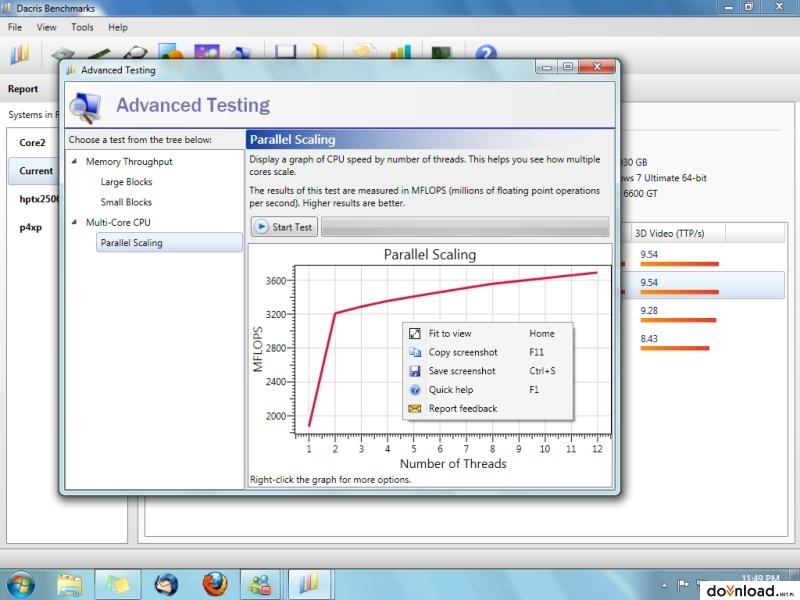The height and width of the screenshot is (600, 800).
Task: Open Windows Live Messenger taskbar button
Action: (x=262, y=585)
